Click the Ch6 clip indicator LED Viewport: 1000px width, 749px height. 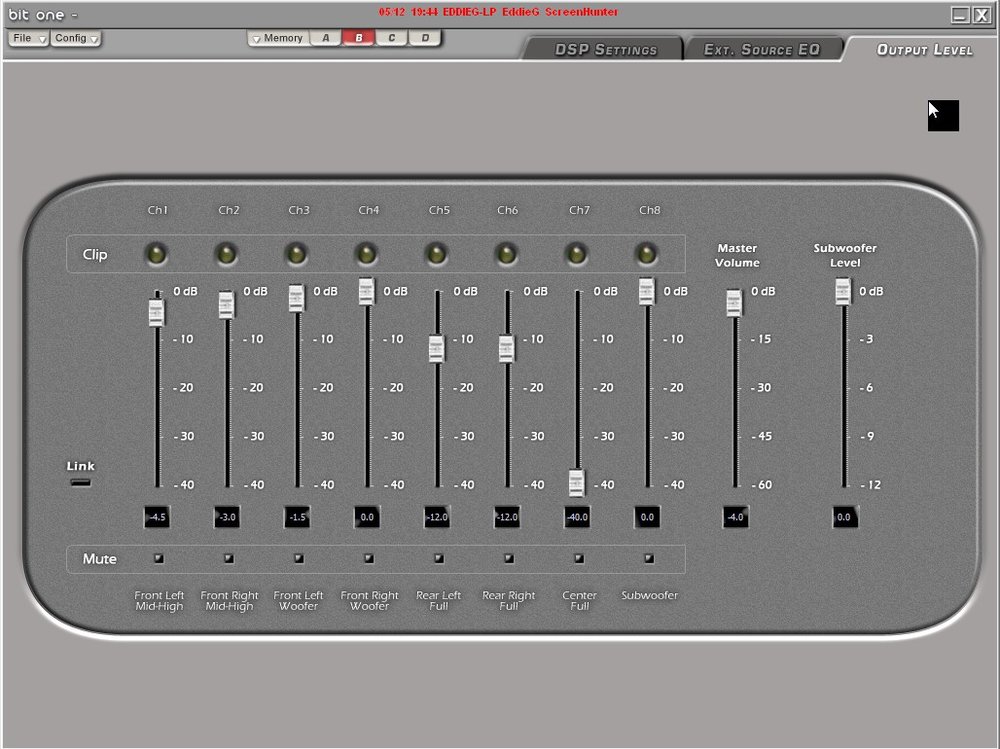pos(506,255)
